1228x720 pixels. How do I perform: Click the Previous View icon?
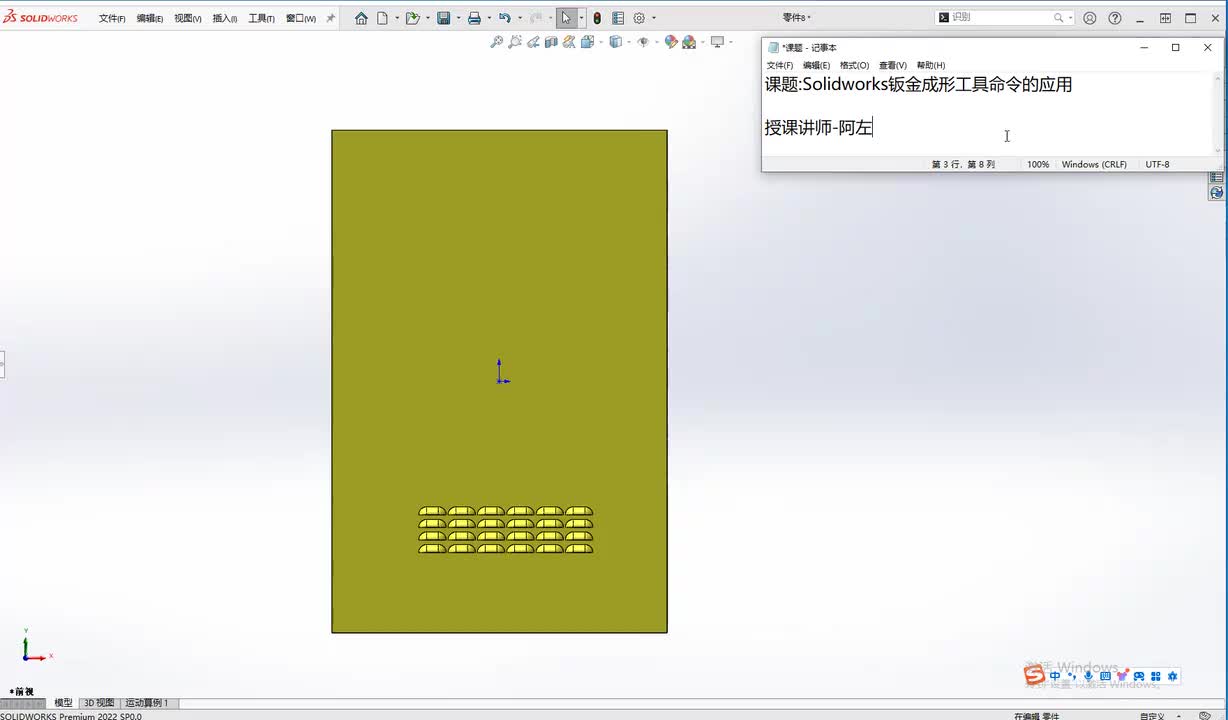[533, 42]
